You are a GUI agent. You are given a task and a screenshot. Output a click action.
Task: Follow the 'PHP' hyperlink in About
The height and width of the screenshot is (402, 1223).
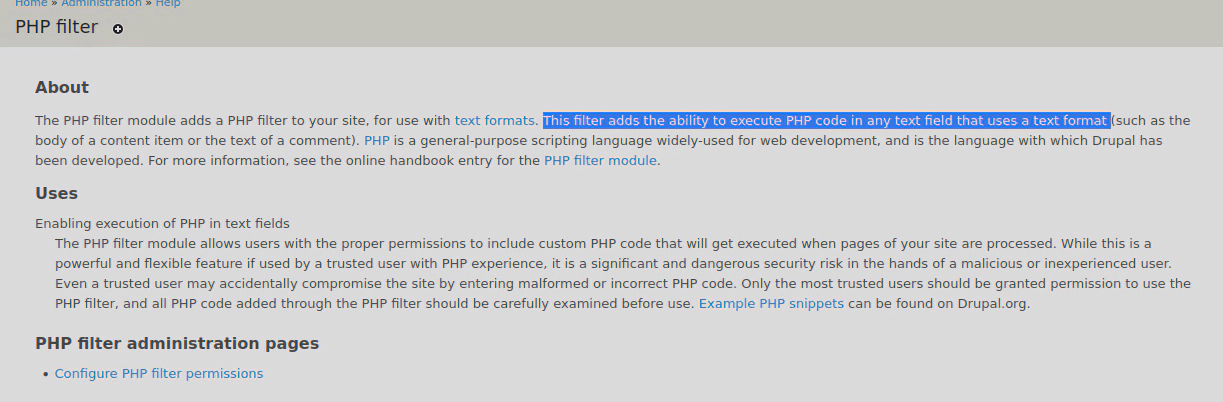click(x=377, y=140)
